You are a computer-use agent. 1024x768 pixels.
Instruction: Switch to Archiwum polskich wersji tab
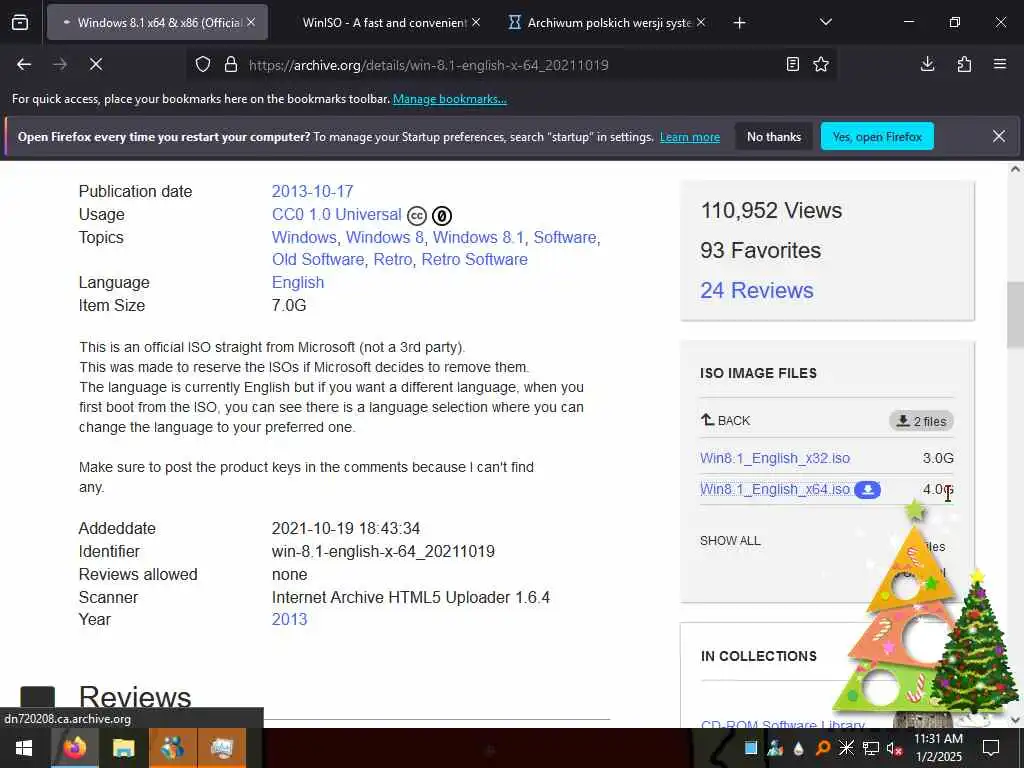coord(609,23)
